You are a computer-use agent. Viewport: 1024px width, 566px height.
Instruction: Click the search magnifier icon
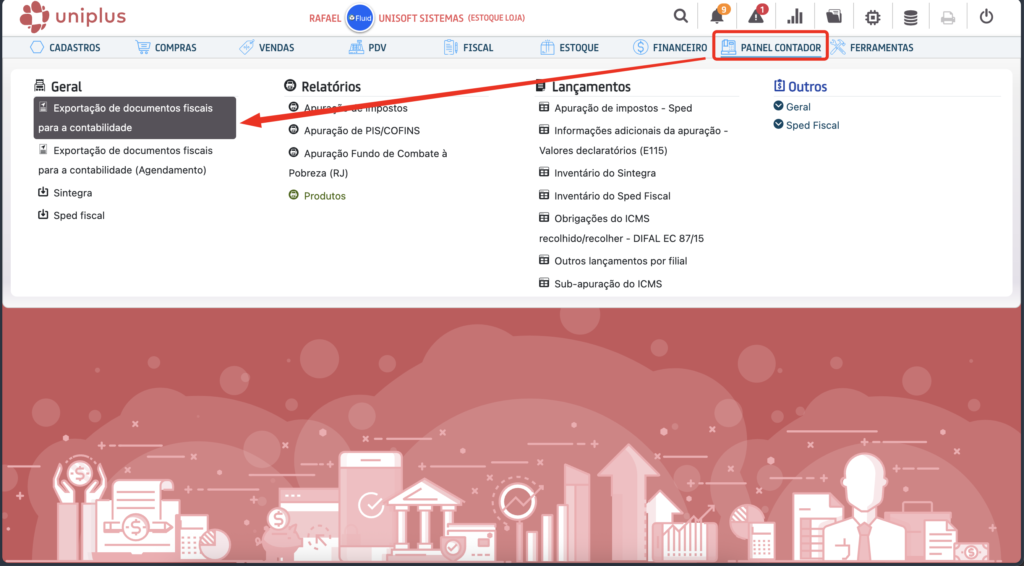click(x=681, y=16)
